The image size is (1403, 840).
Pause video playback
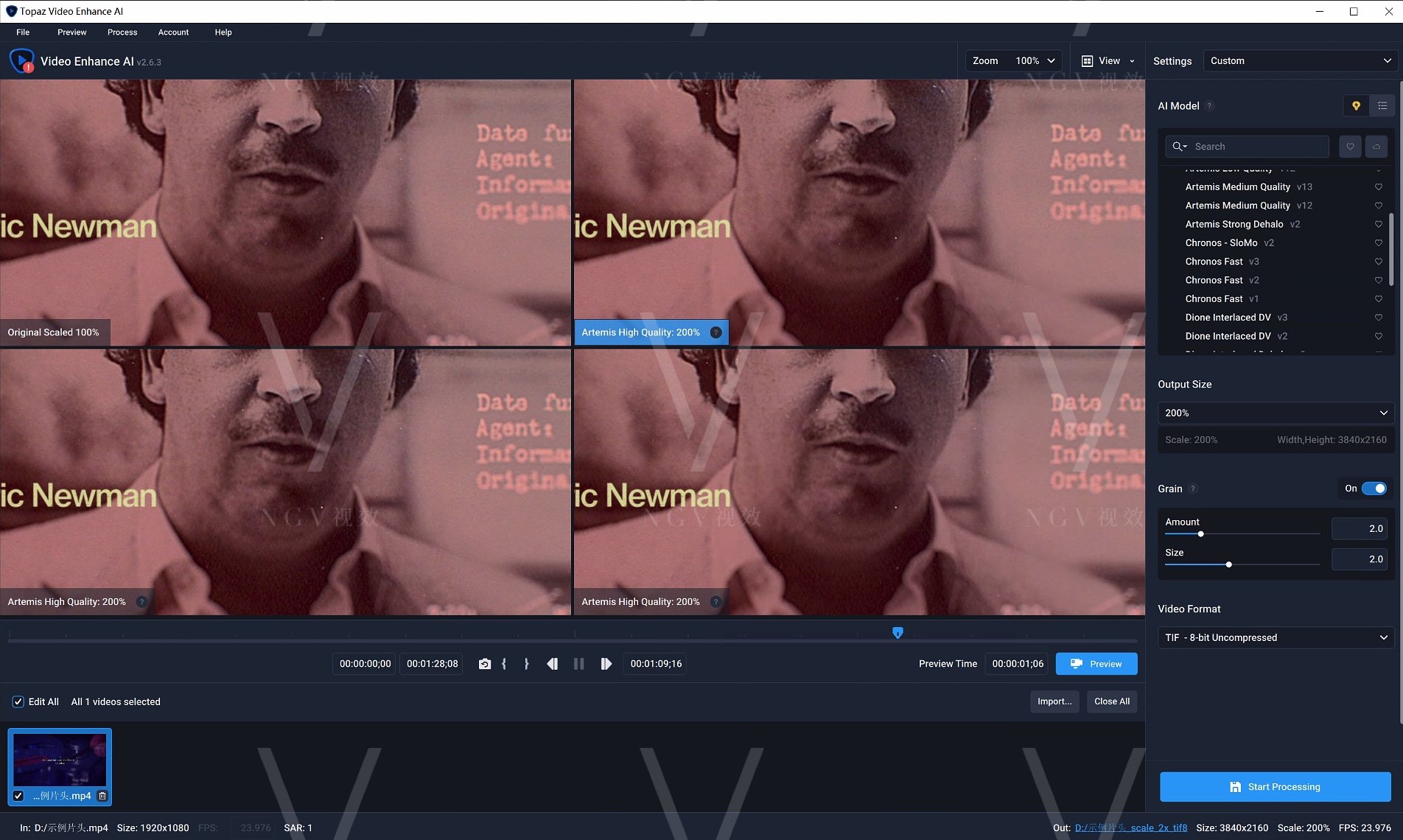pyautogui.click(x=578, y=664)
